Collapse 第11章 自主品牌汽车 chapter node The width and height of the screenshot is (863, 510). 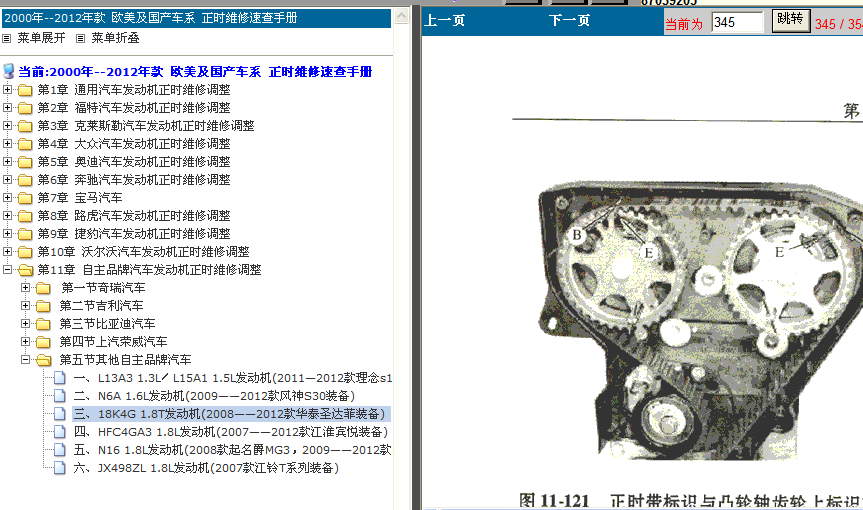[7, 270]
